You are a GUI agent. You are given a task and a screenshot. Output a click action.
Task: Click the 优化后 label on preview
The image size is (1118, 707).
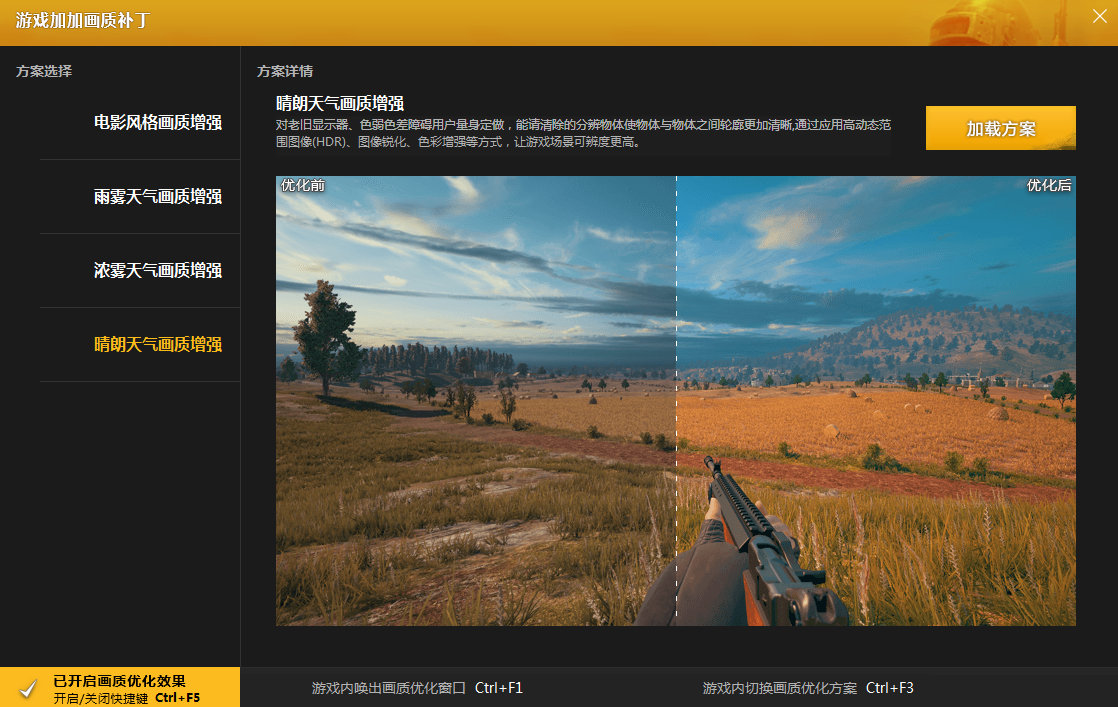point(1049,186)
